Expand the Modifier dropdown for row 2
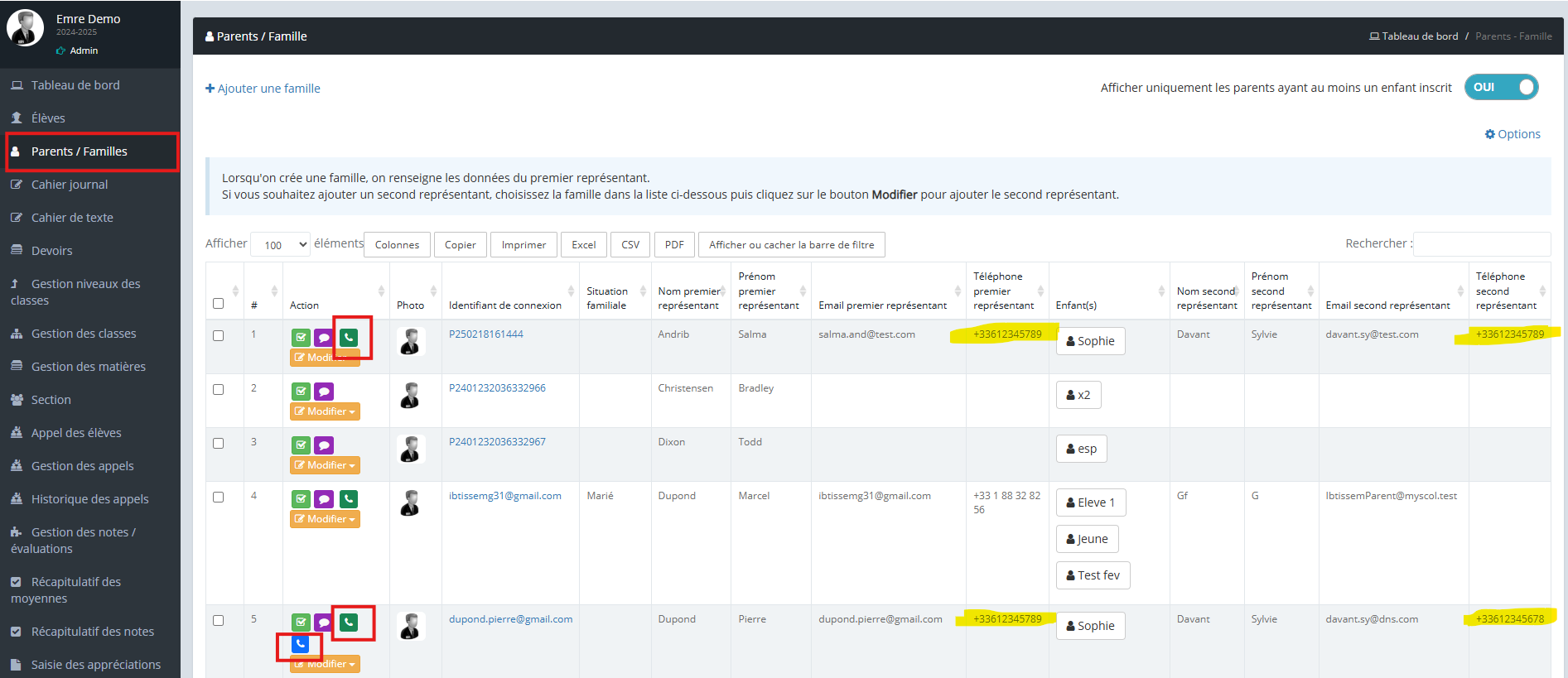This screenshot has height=678, width=1568. tap(325, 411)
